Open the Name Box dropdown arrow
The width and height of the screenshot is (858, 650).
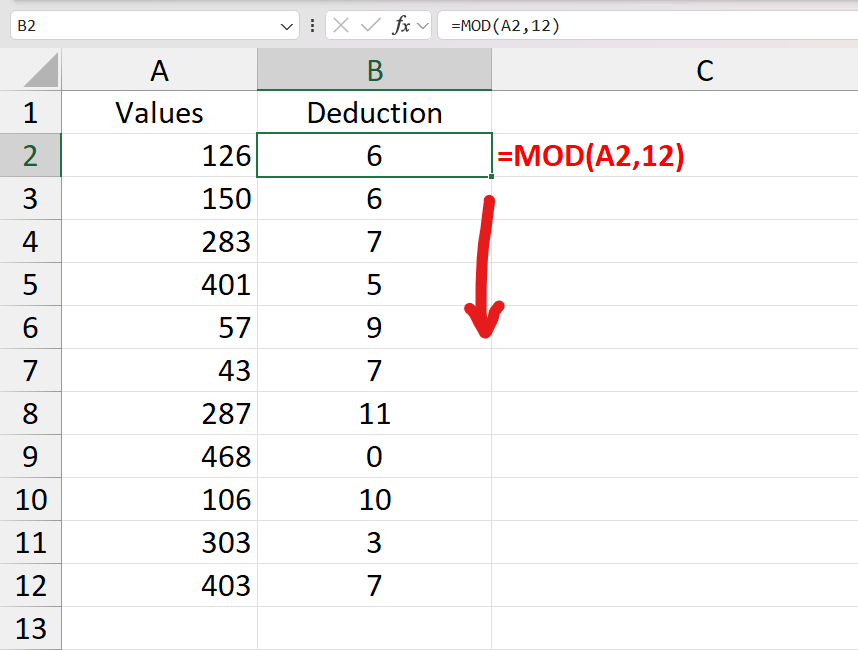pyautogui.click(x=286, y=26)
